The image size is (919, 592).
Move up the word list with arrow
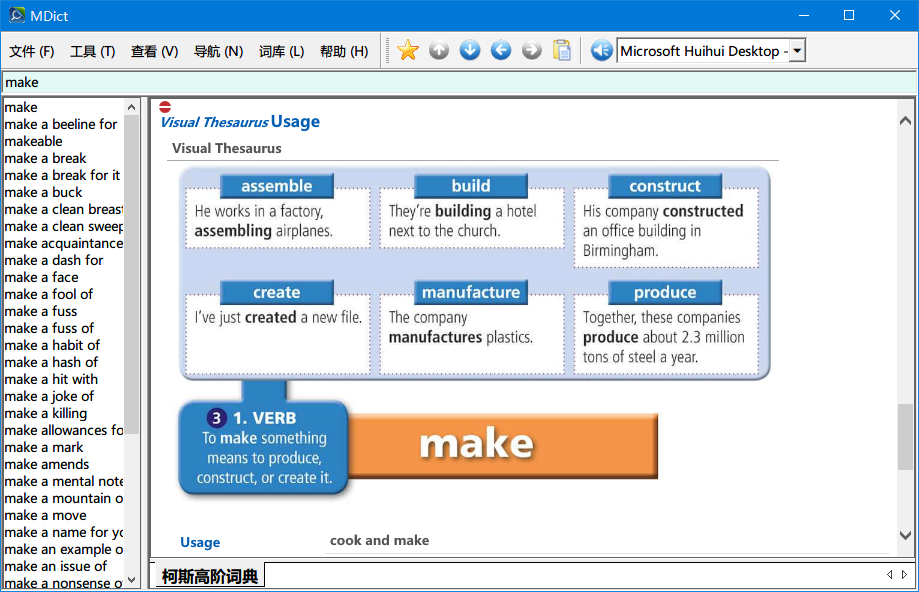pos(131,107)
